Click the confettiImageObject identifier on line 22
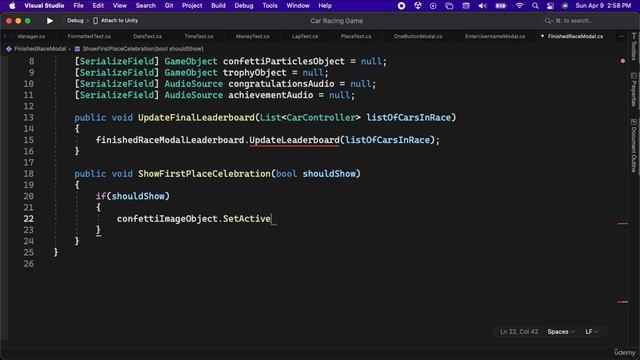Image resolution: width=640 pixels, height=360 pixels. (x=167, y=219)
